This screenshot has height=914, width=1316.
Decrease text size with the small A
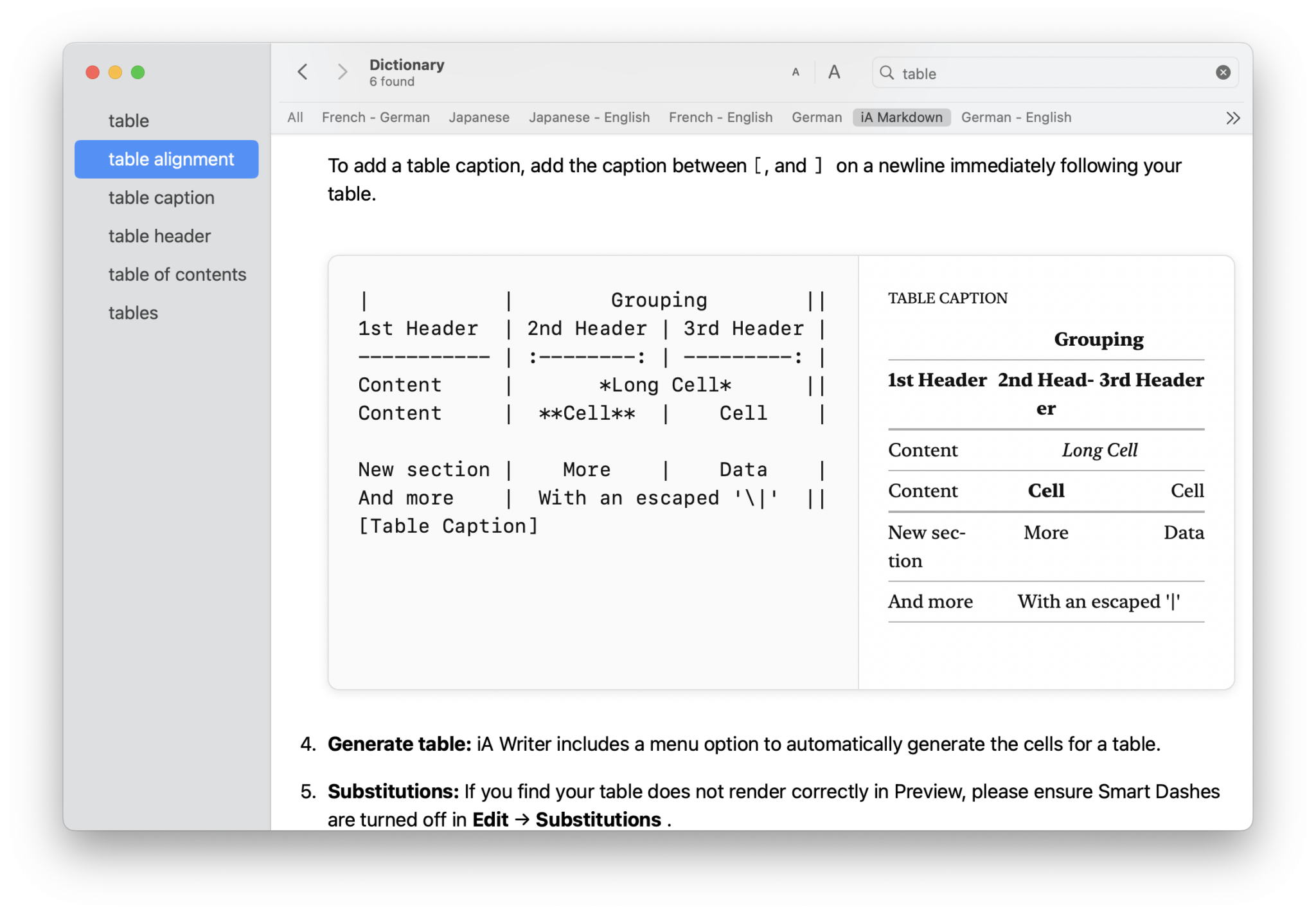(x=796, y=72)
